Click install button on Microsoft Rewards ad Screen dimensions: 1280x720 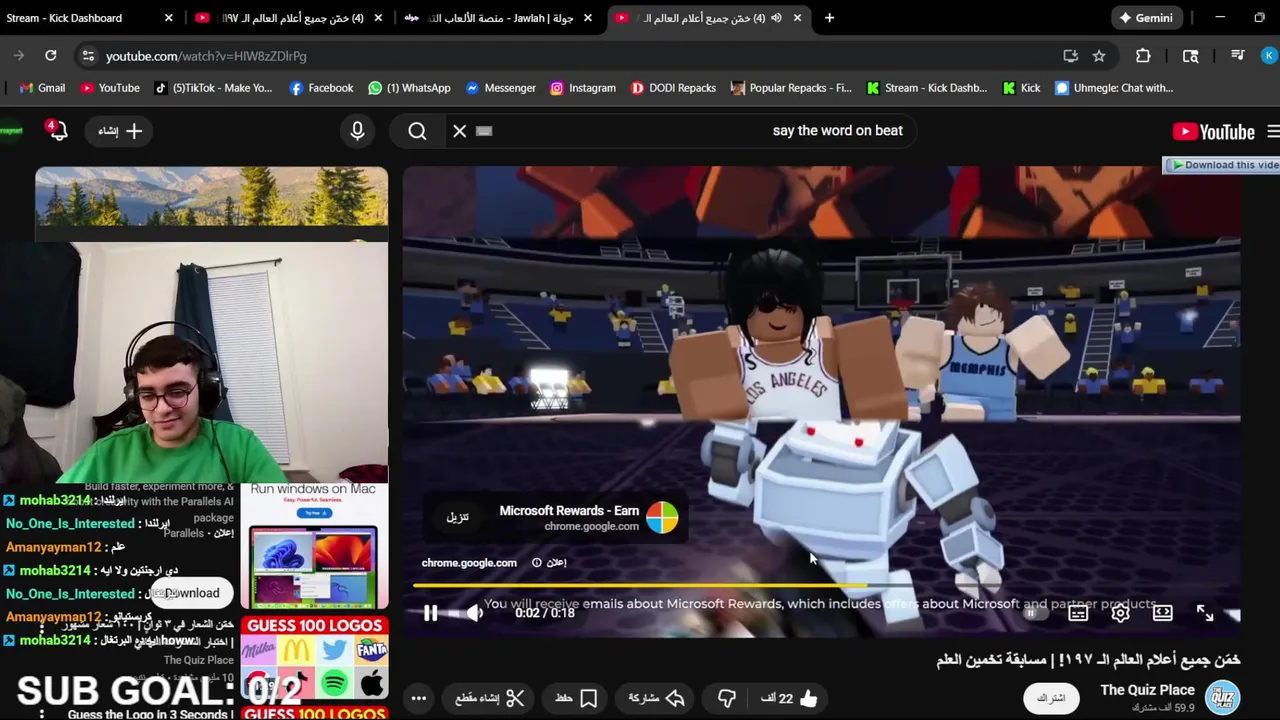point(457,517)
